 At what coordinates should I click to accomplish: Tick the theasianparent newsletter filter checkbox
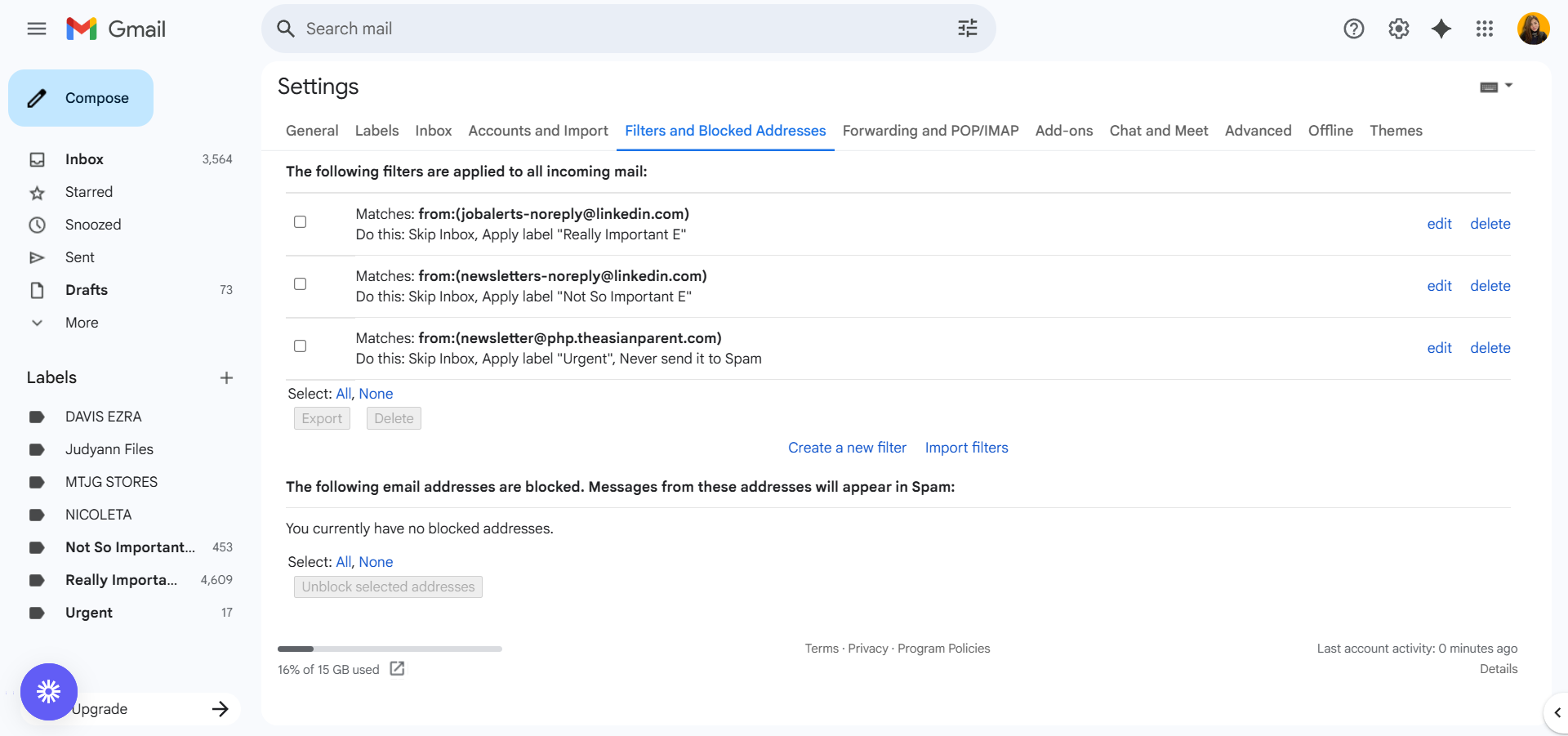click(301, 346)
